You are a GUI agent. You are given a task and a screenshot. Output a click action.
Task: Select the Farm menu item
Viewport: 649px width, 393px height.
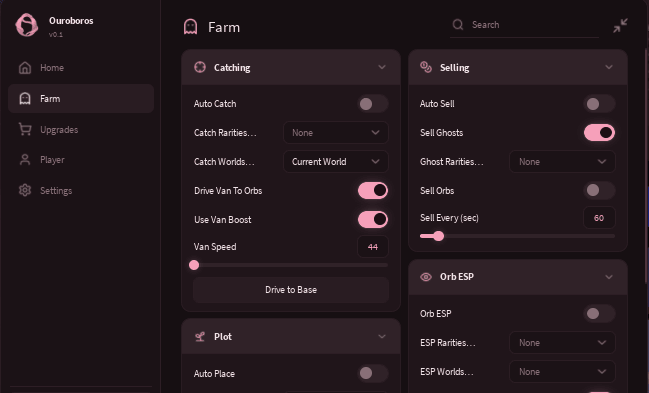click(x=81, y=99)
